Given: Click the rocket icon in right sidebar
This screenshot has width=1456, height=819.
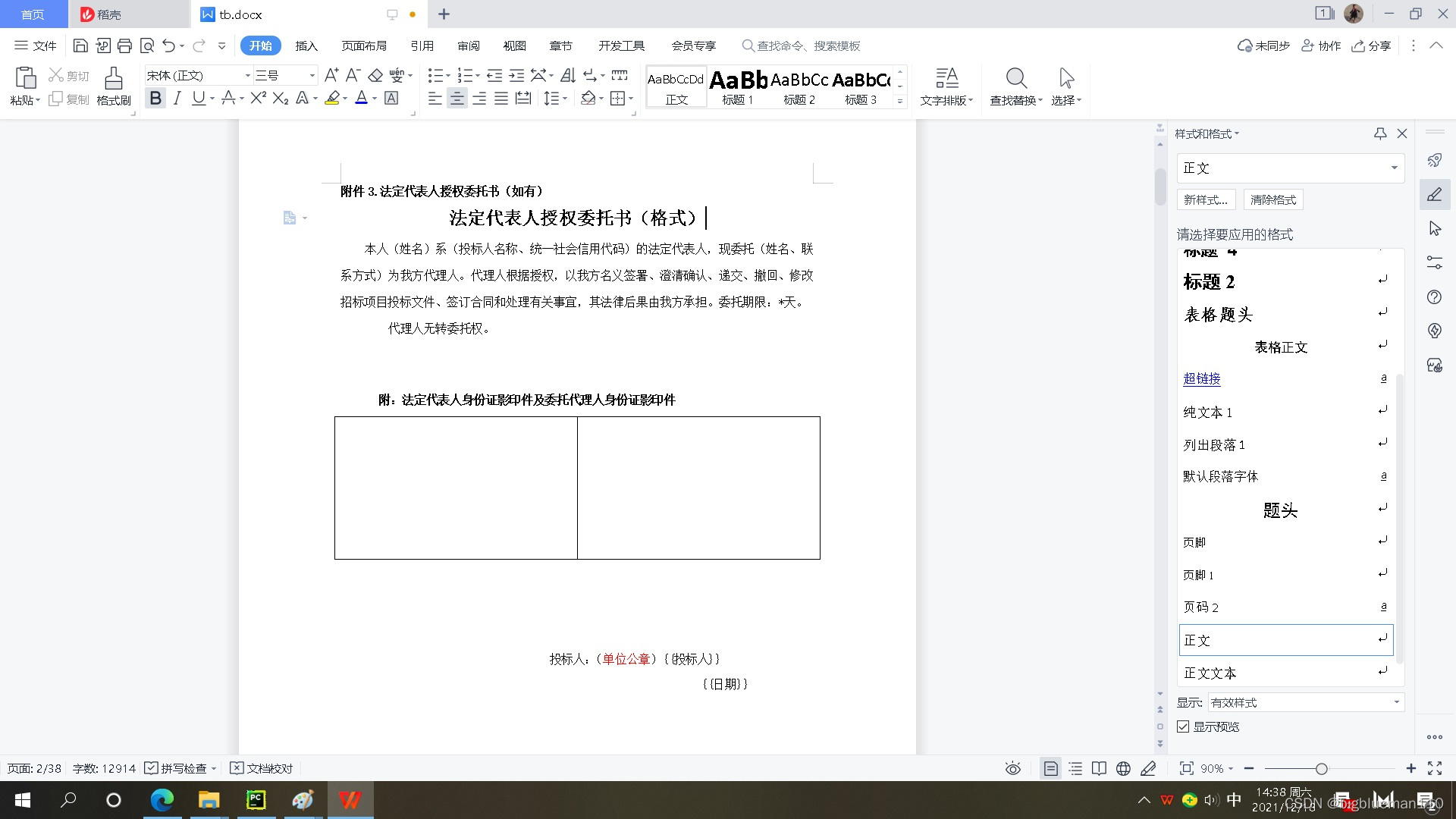Looking at the screenshot, I should 1434,160.
